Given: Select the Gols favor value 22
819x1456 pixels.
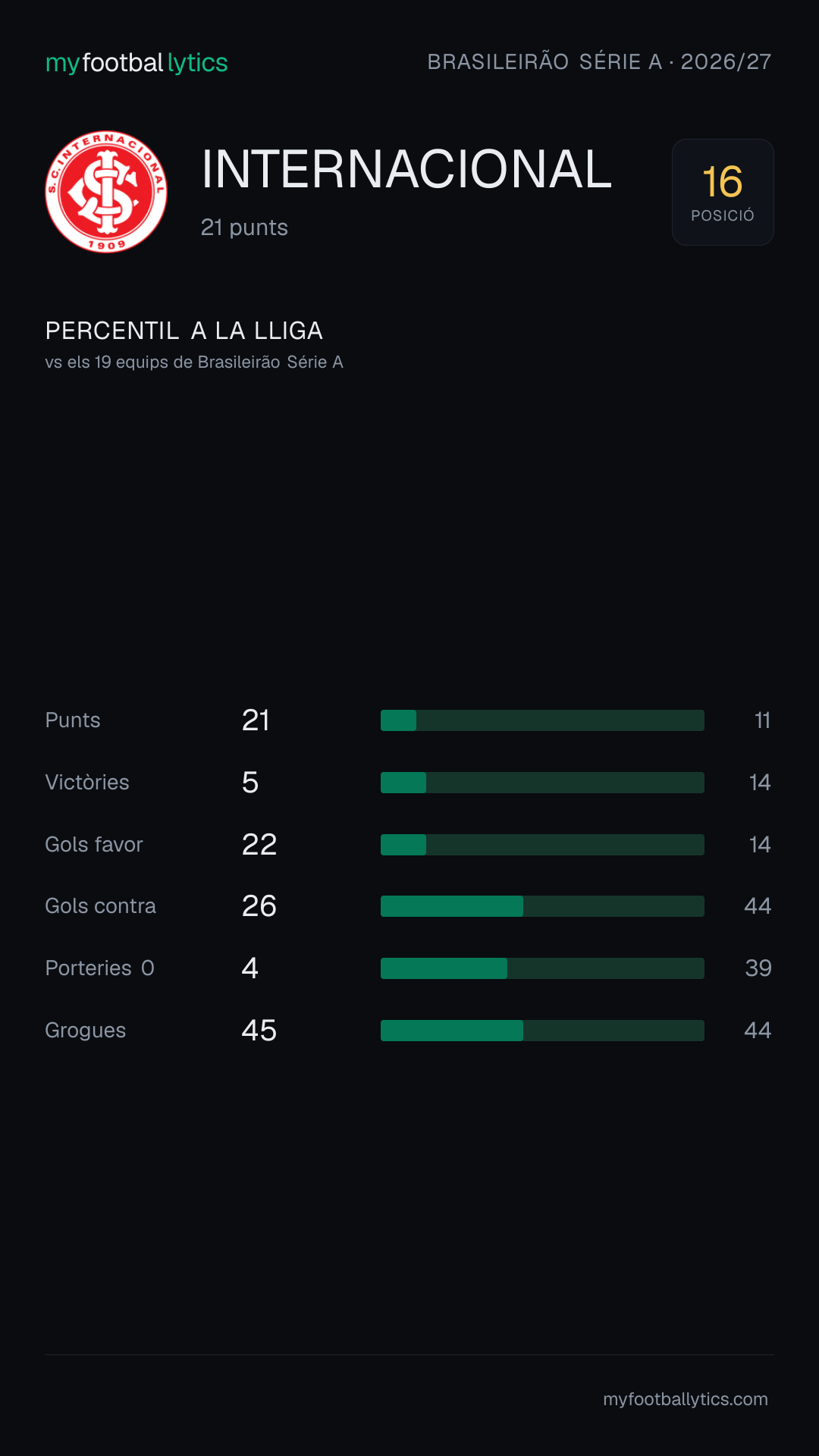Looking at the screenshot, I should 259,845.
